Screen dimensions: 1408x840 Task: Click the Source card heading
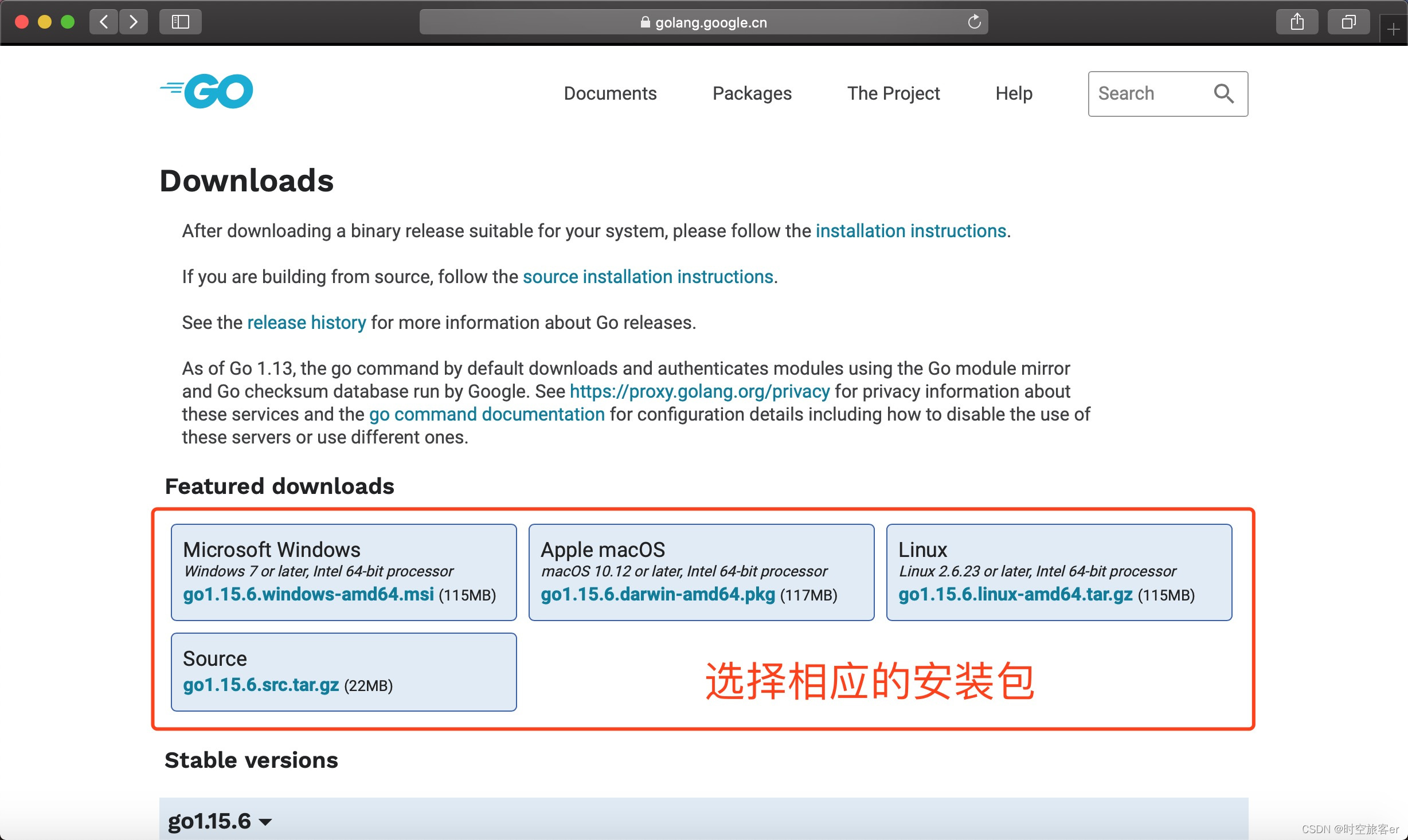point(214,658)
